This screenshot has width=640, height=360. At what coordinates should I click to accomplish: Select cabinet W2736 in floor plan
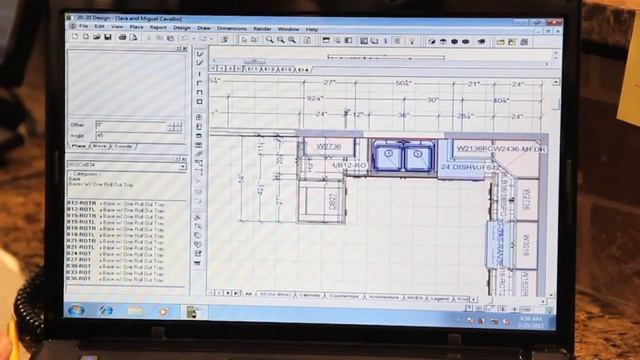tap(329, 146)
